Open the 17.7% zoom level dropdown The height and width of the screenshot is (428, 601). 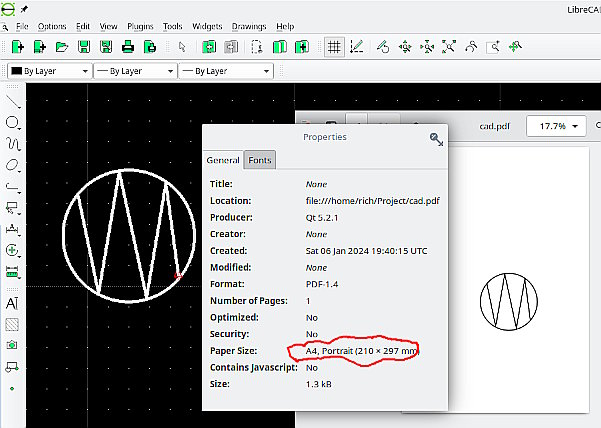click(557, 127)
